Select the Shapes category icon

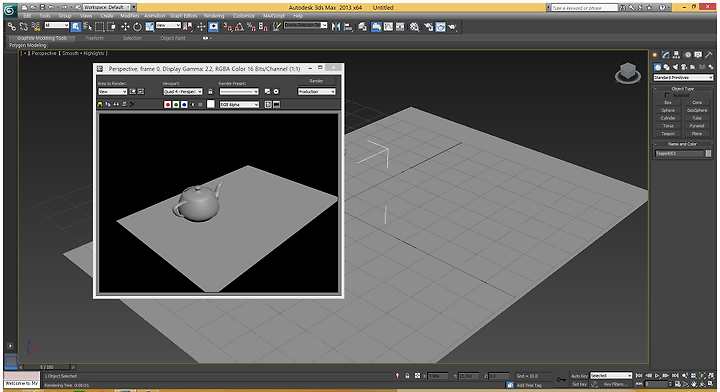(666, 67)
